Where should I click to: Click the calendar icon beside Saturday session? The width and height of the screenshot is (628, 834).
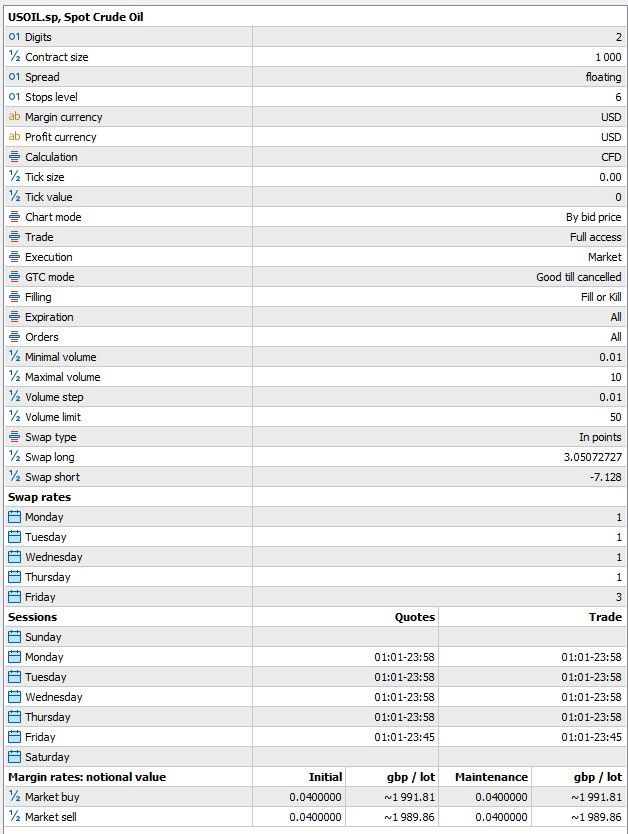coord(14,756)
